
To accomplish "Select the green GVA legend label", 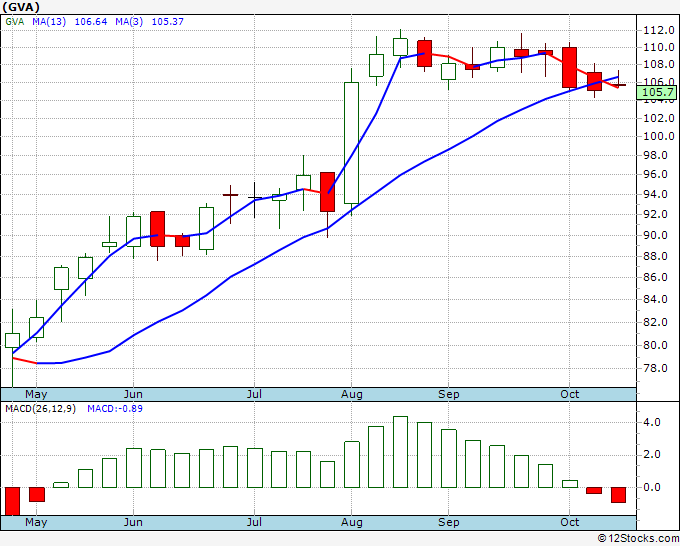I will click(15, 22).
